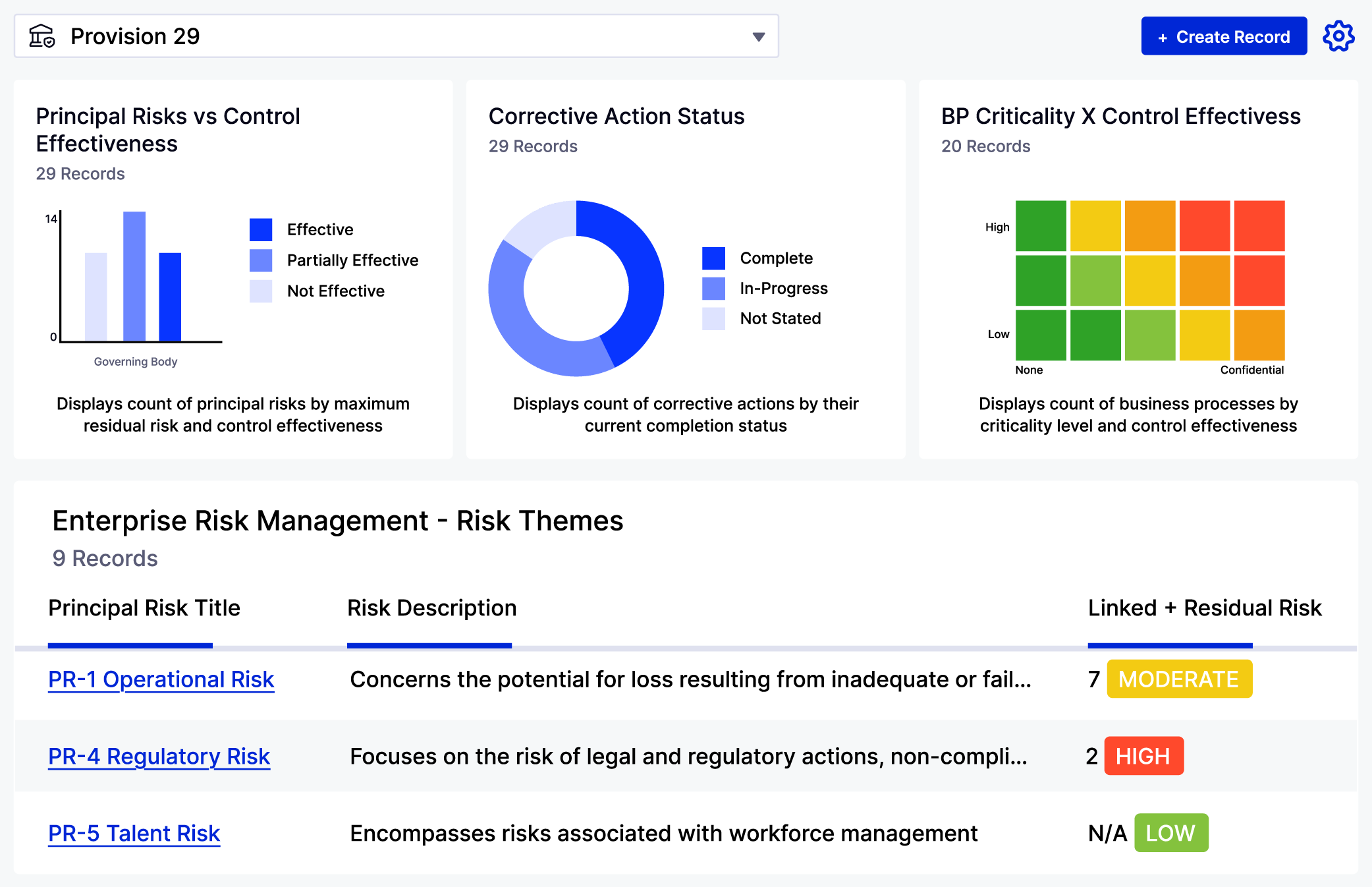Screen dimensions: 1372x887
Task: Click the Complete legend swatch
Action: point(713,258)
